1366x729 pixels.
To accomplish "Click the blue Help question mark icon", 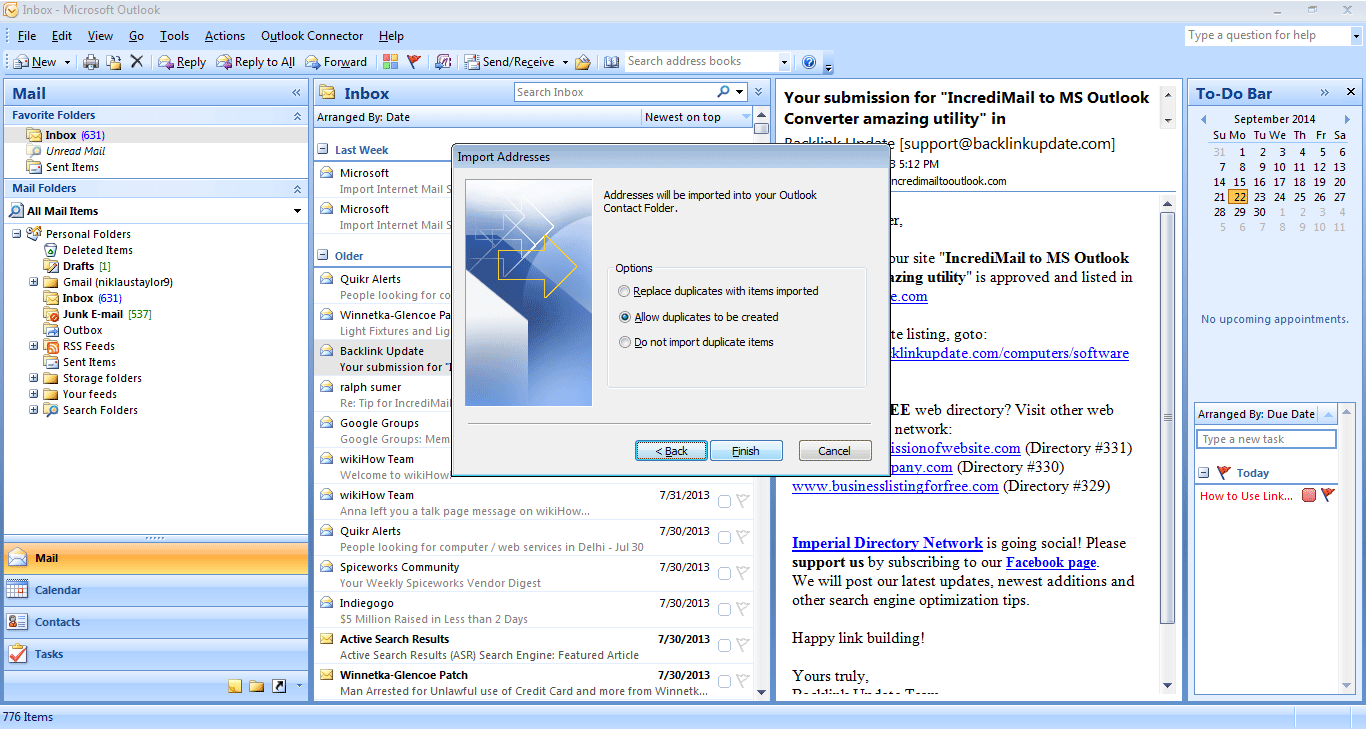I will point(809,62).
